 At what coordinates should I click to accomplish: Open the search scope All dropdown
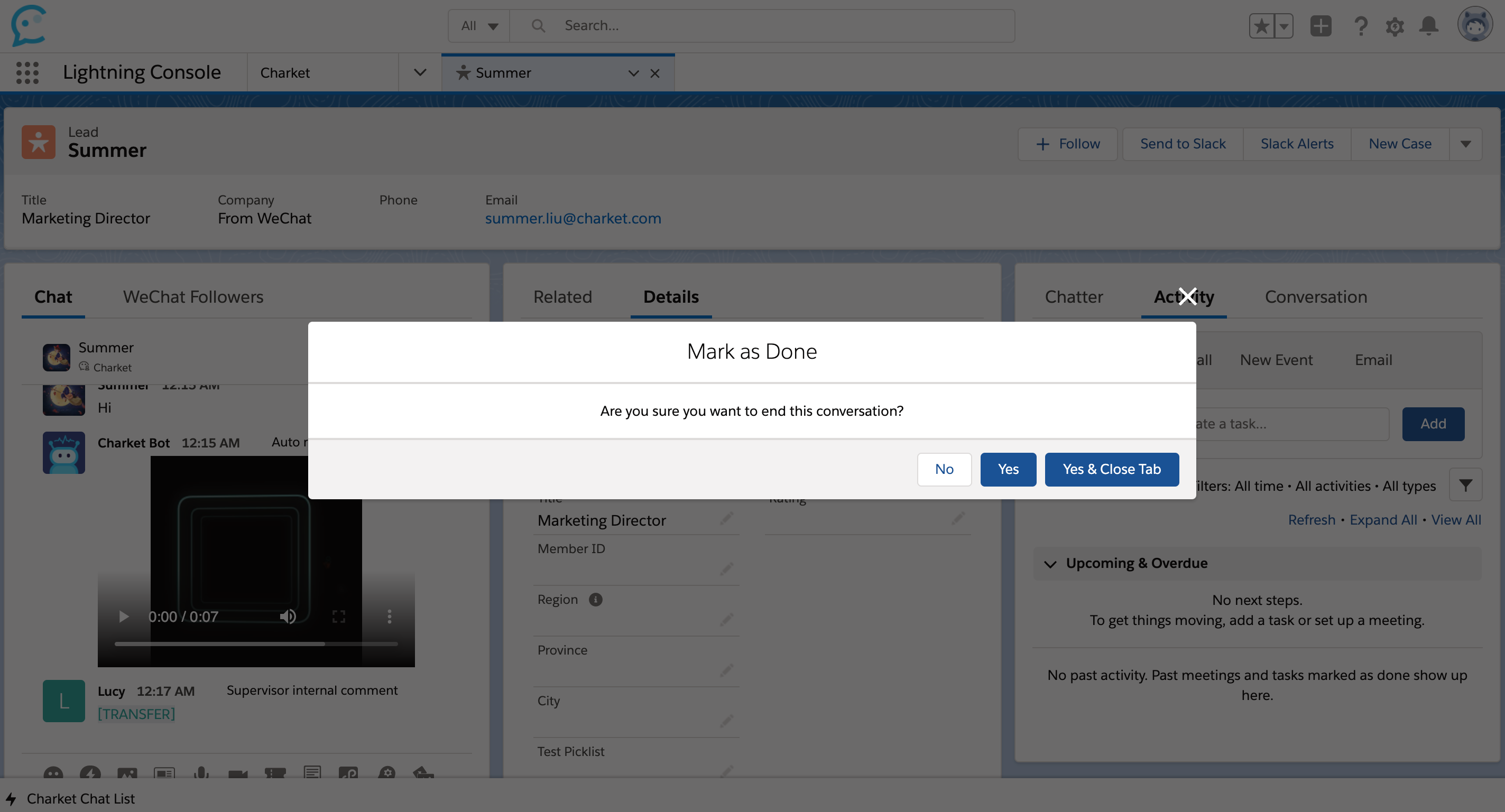tap(479, 26)
